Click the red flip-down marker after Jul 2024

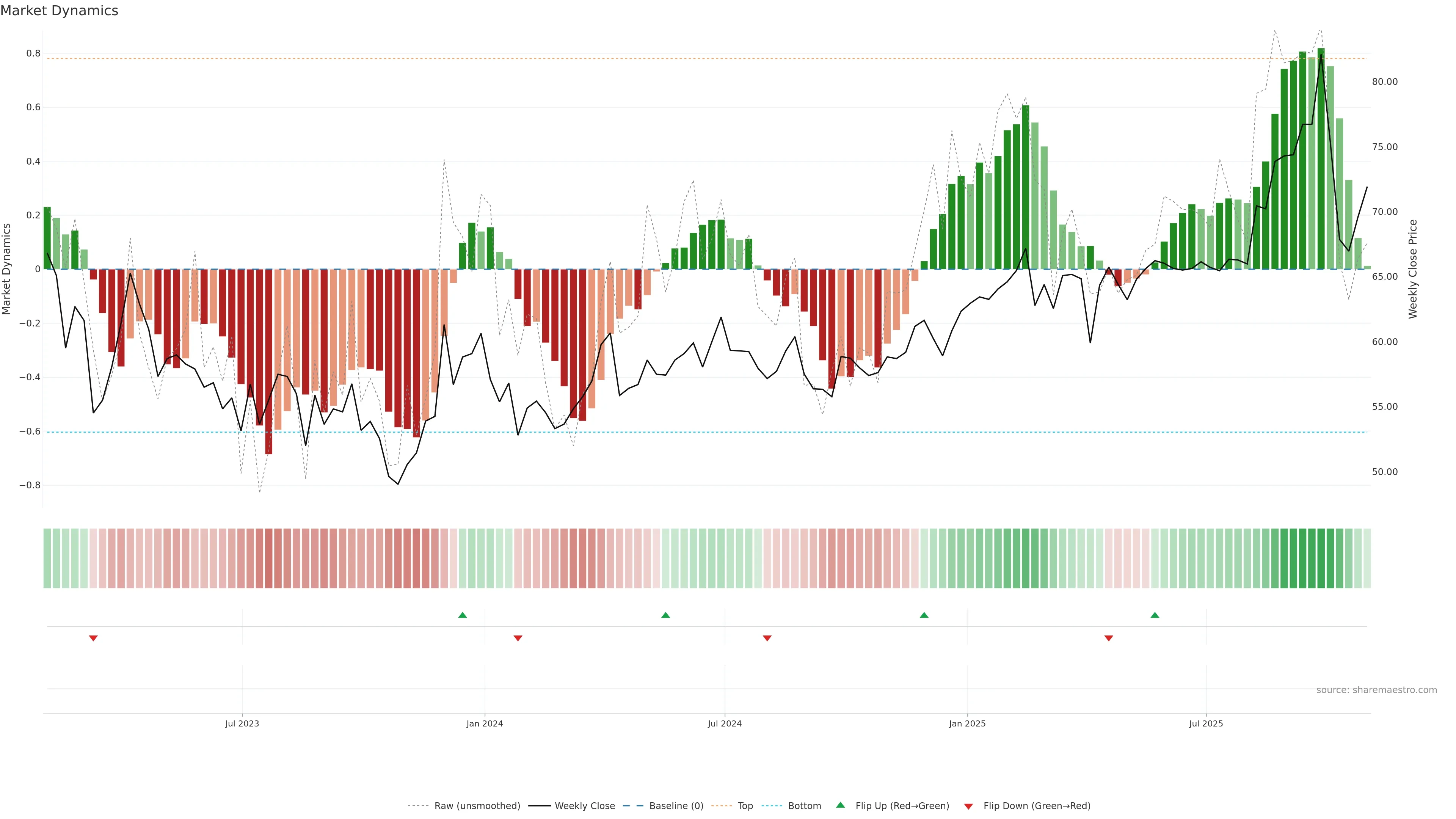pos(767,638)
